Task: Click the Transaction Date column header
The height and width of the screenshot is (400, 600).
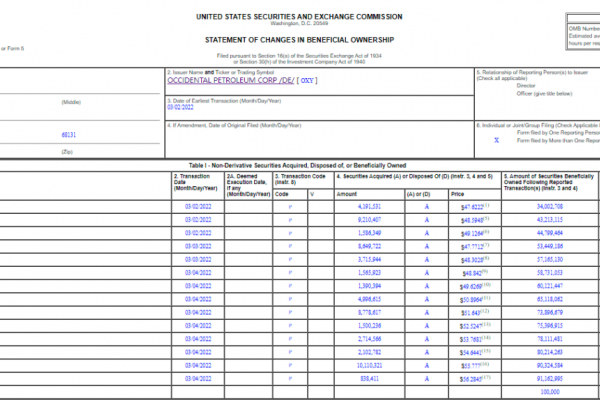Action: tap(189, 180)
